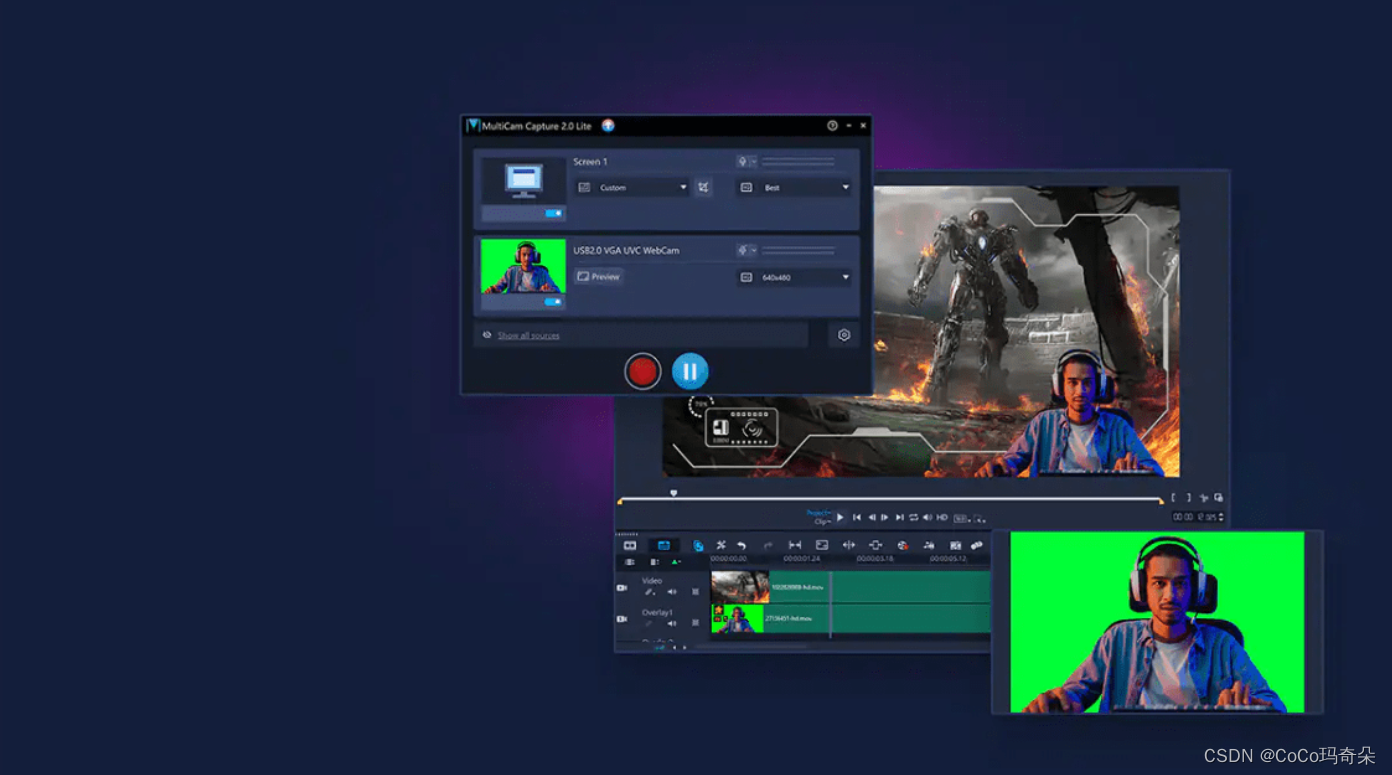Click the horizontal scrollbar below the timeline tracks
The height and width of the screenshot is (775, 1392).
coord(750,647)
